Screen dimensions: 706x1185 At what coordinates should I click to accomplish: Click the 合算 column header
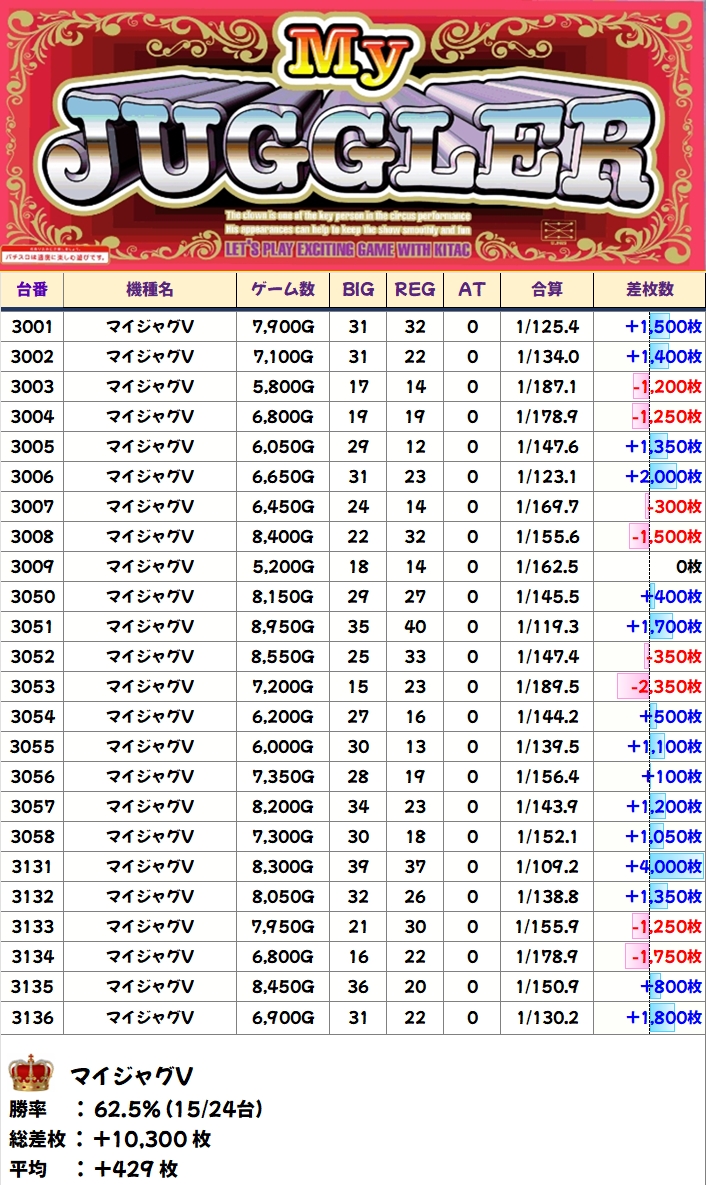point(546,290)
